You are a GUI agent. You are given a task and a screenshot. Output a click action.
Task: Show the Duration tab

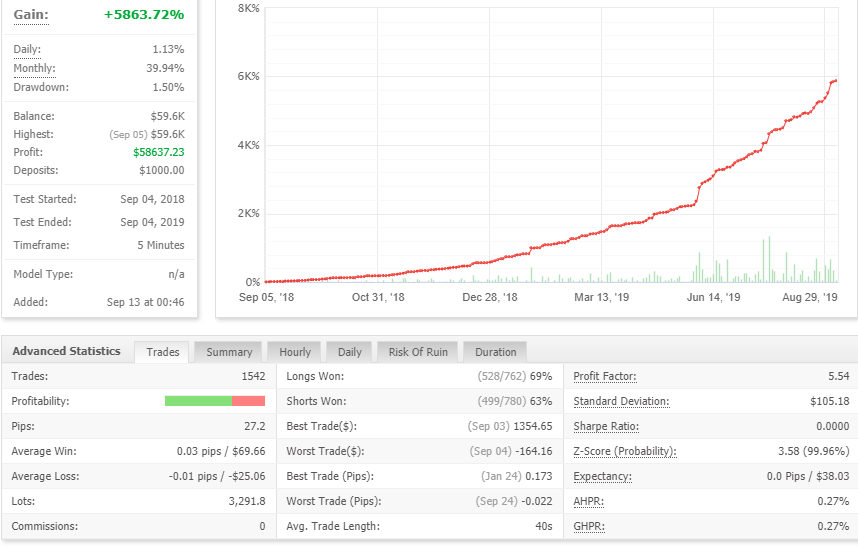495,352
